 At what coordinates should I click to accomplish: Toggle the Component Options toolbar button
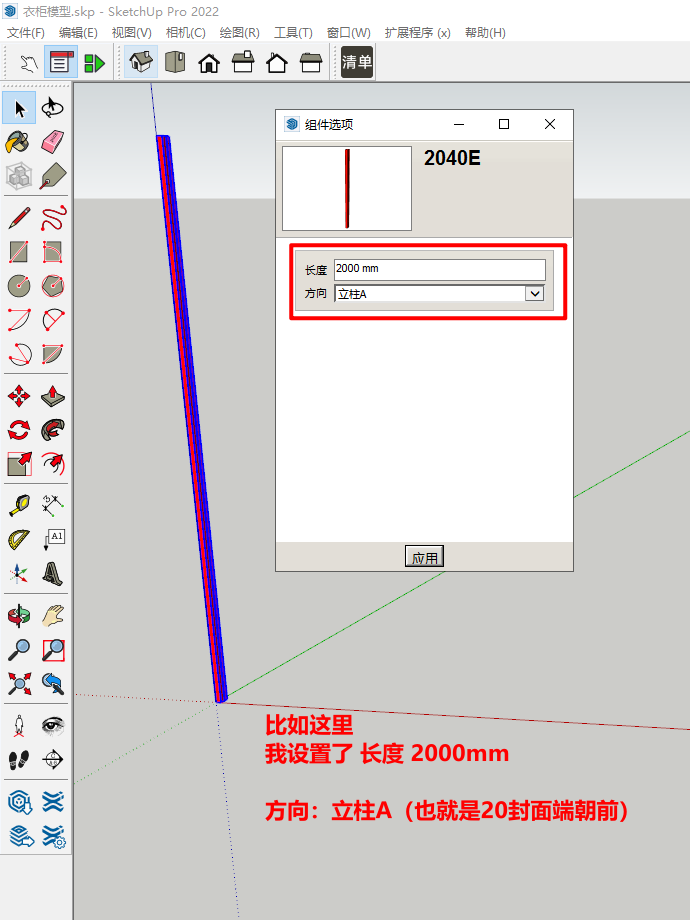pos(60,63)
